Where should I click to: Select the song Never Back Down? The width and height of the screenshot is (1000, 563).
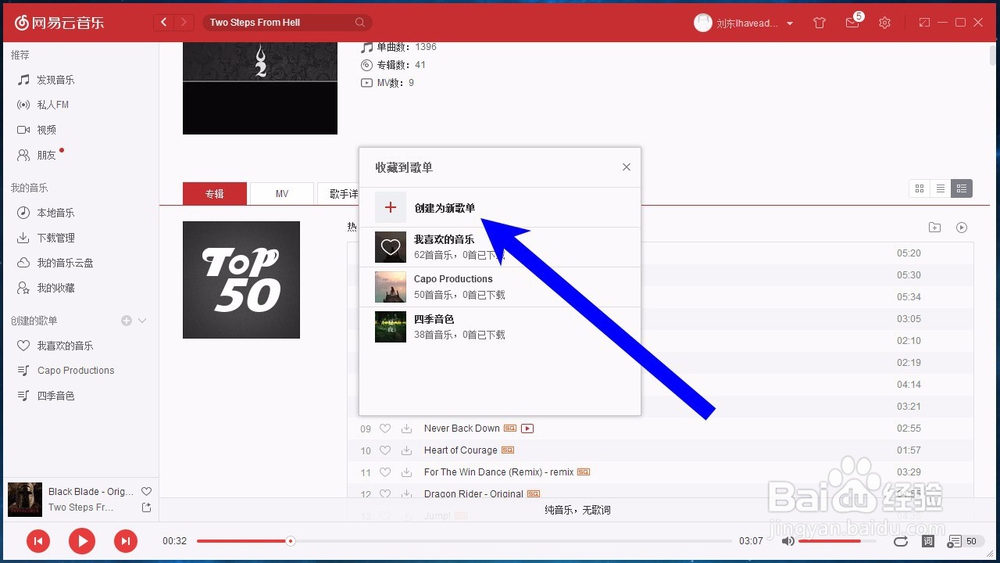[x=462, y=428]
